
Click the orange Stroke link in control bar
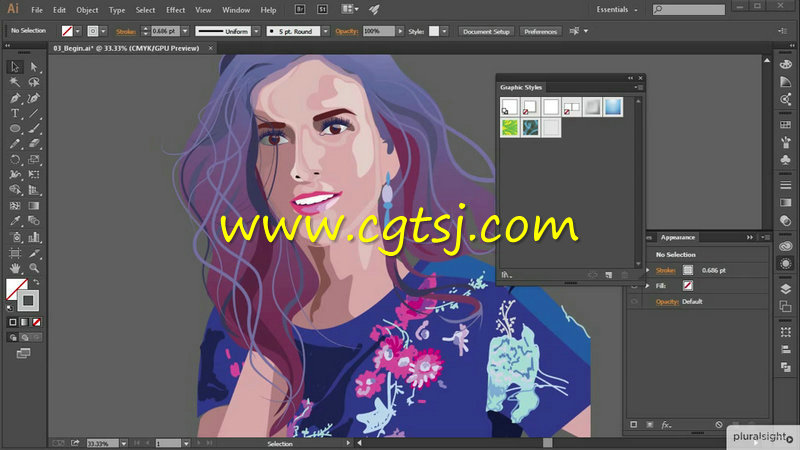click(x=126, y=32)
